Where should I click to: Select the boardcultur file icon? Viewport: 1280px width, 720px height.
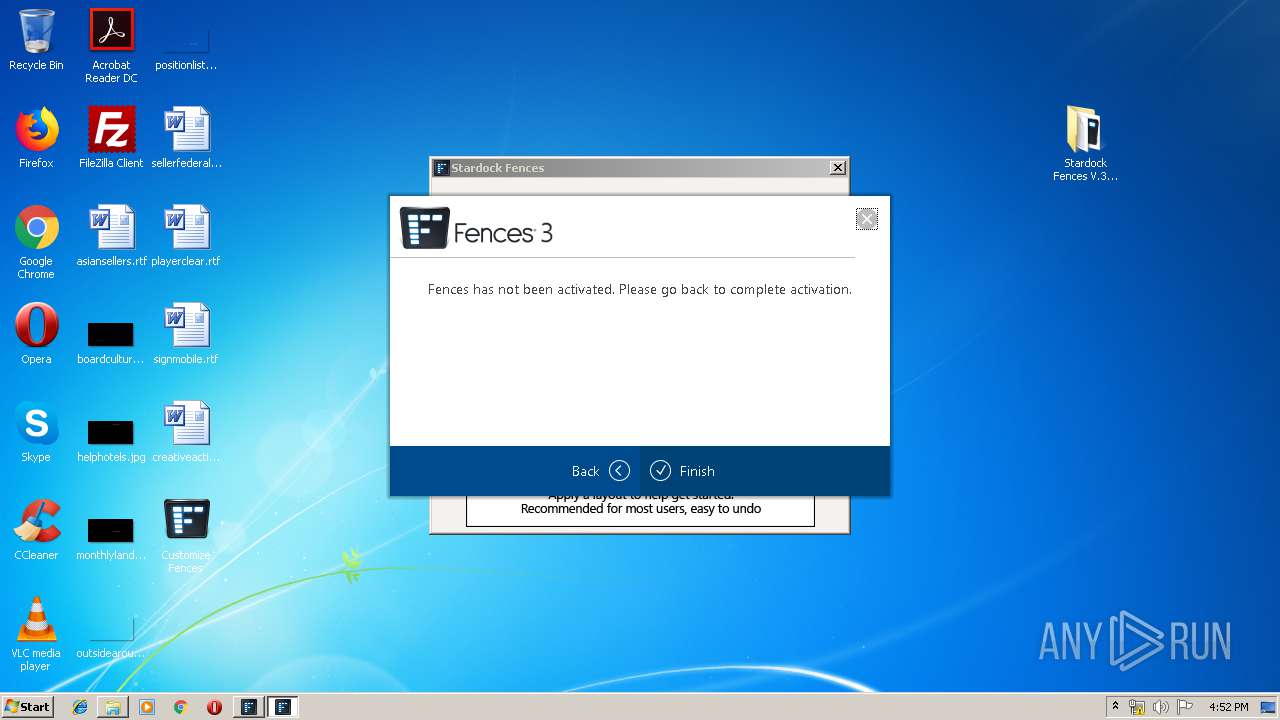pos(111,341)
